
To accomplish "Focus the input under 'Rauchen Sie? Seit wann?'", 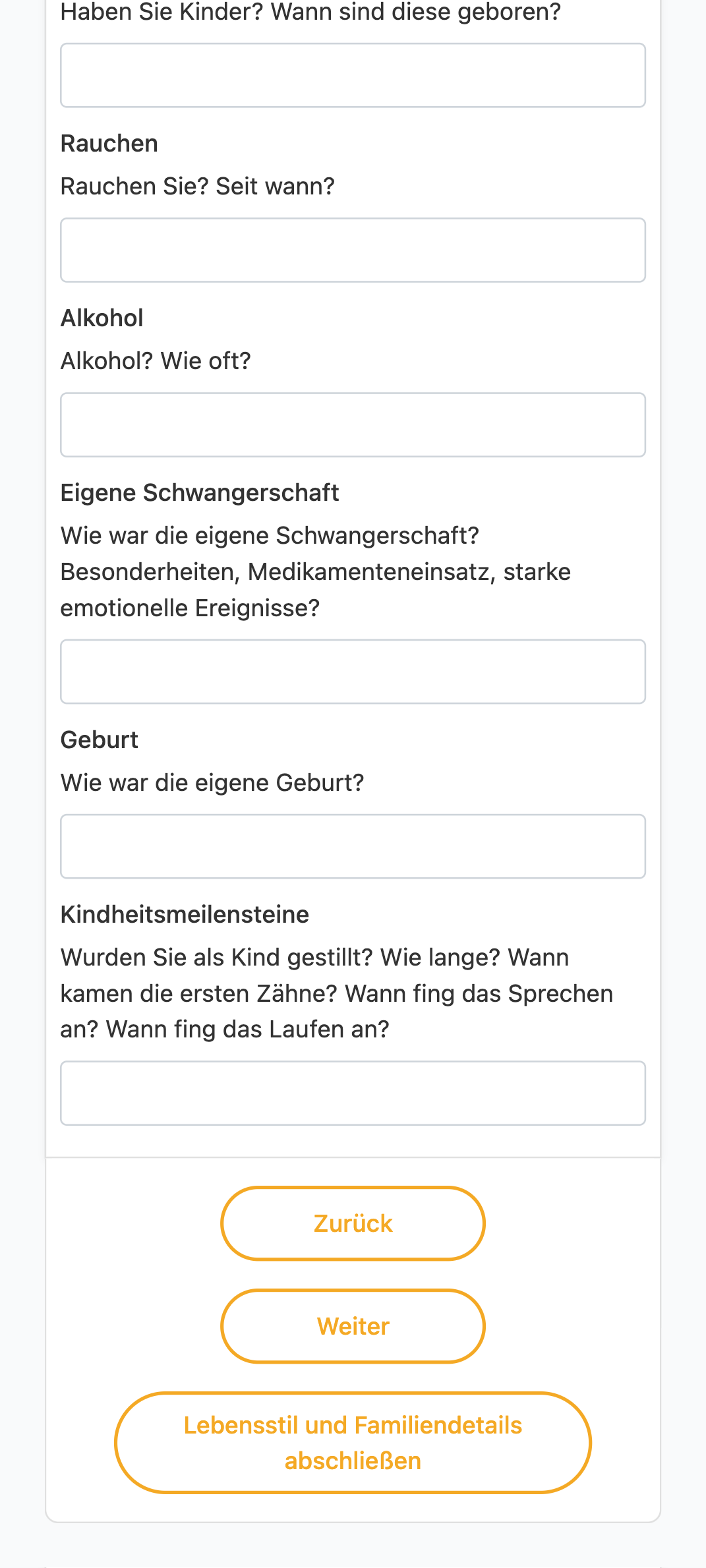I will [x=353, y=250].
